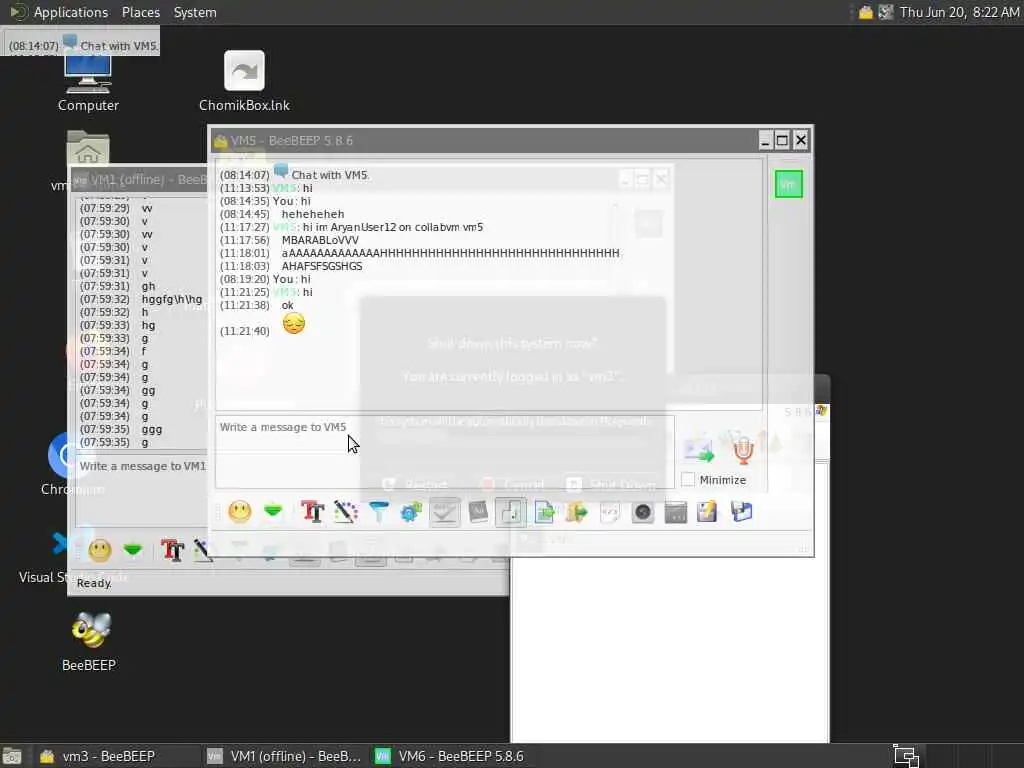Click the clock showing Thu Jun 20, 8:22 AM
The width and height of the screenshot is (1024, 768).
tap(959, 12)
